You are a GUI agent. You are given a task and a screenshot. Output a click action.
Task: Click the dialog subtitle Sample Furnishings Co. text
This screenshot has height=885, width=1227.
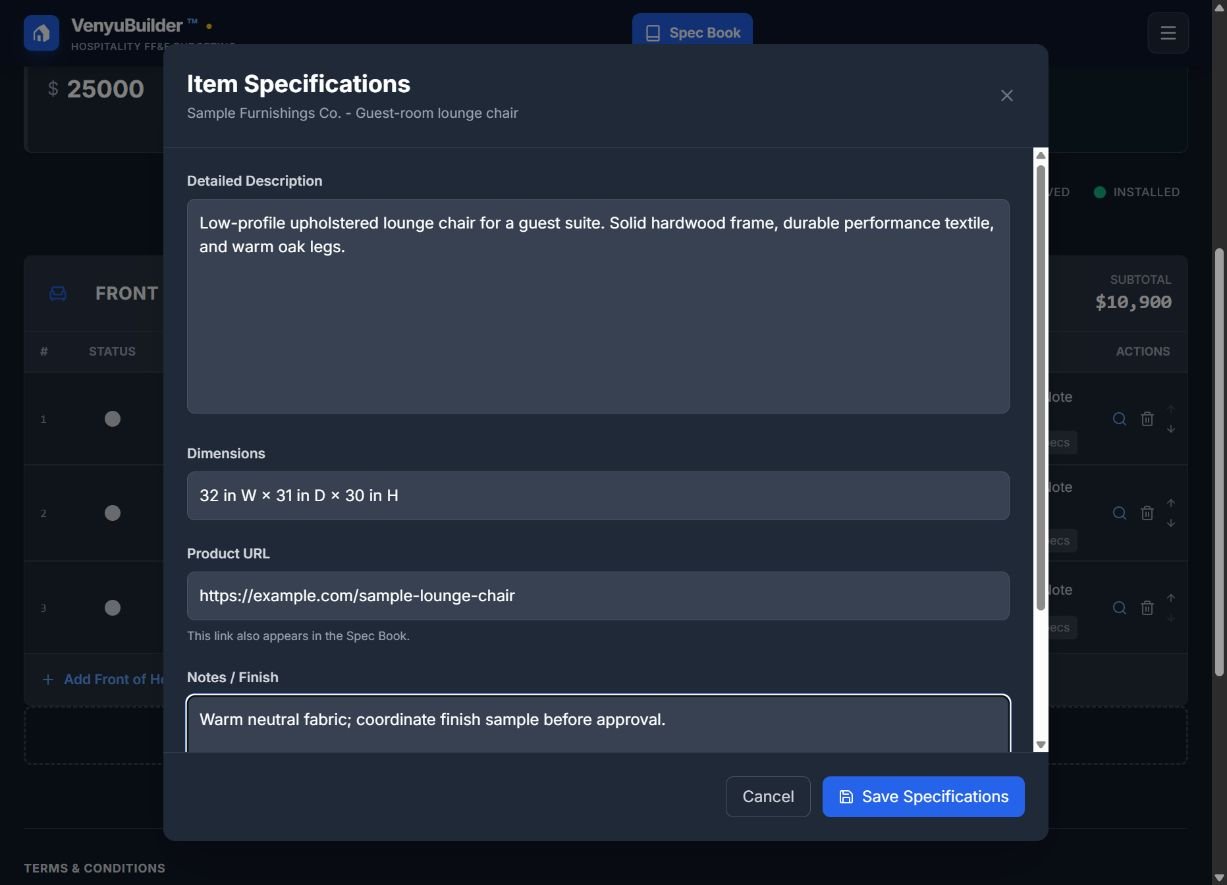(352, 113)
